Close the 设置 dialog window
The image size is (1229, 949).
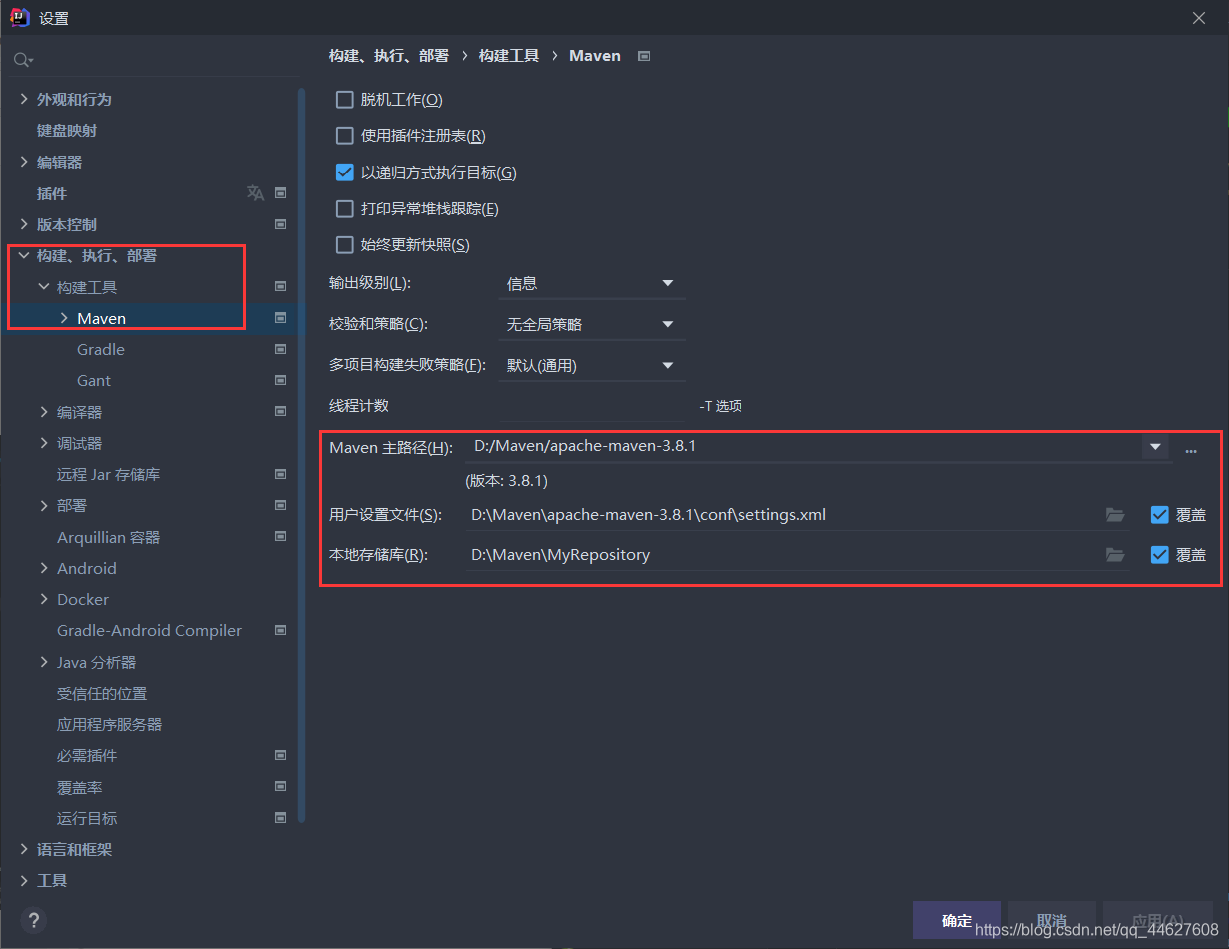(1199, 17)
